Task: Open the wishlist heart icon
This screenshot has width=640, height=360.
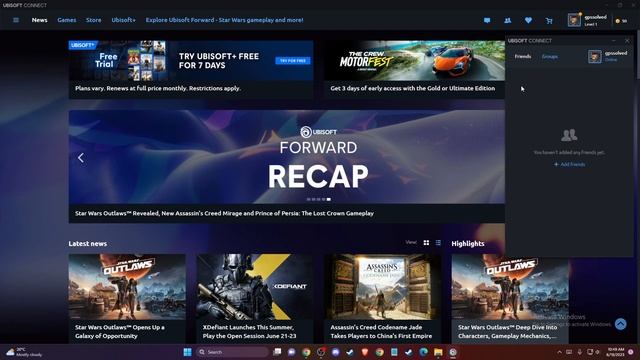Action: (528, 20)
